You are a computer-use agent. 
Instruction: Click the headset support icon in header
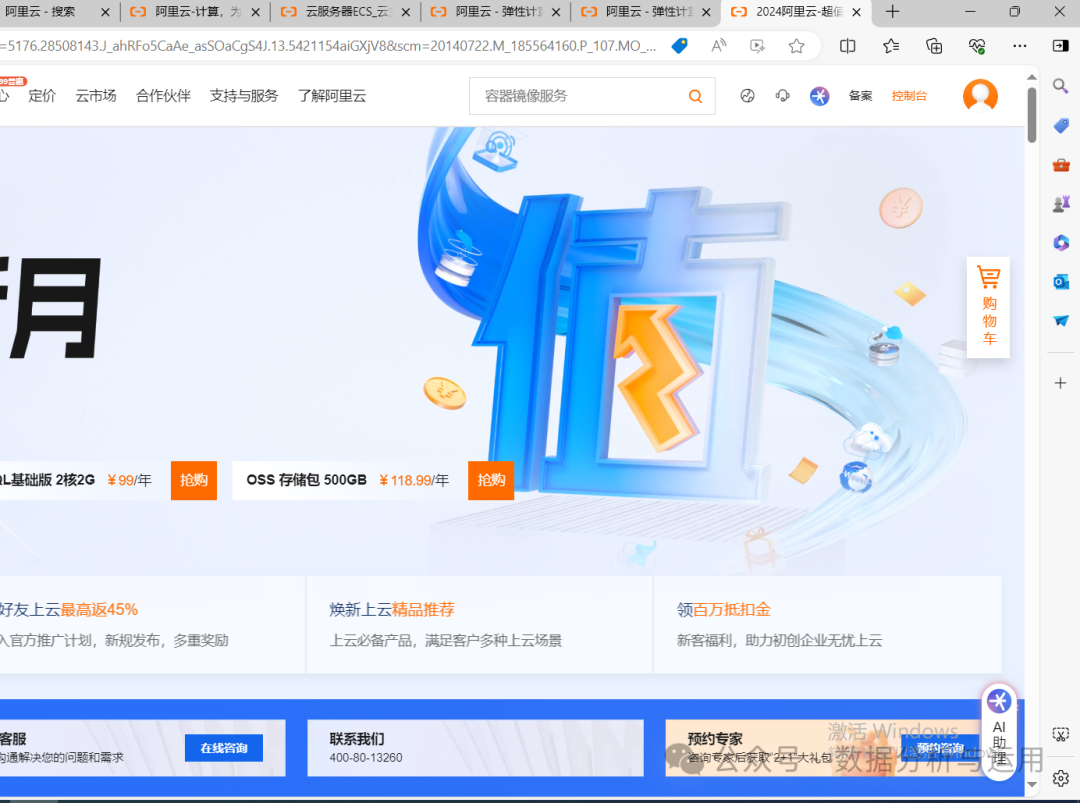782,96
